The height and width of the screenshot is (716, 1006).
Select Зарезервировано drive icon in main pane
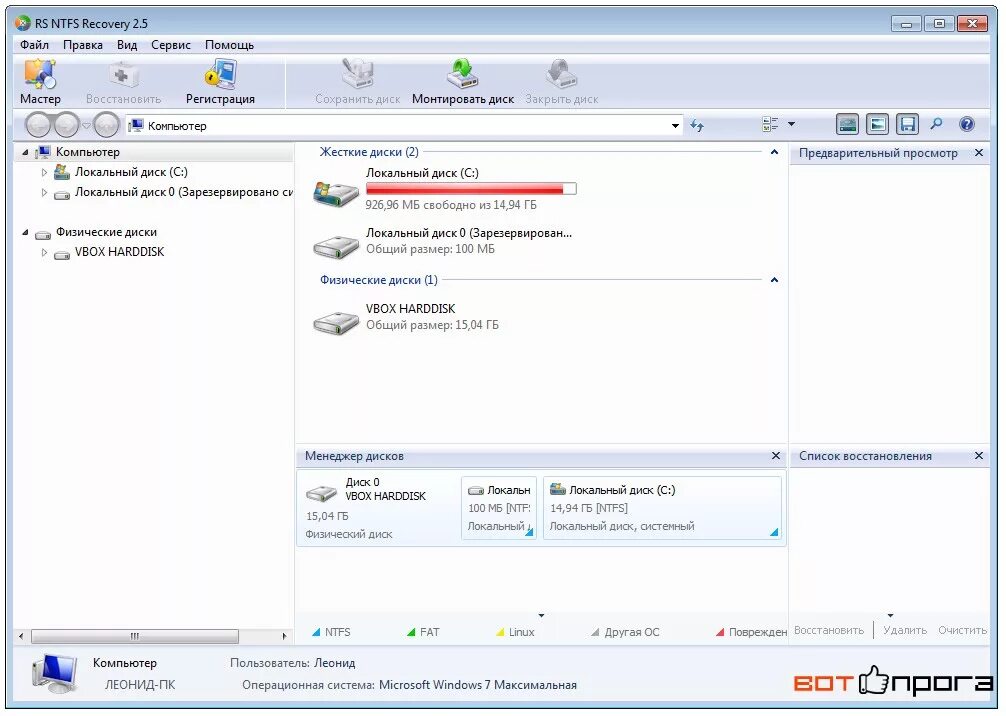click(336, 246)
